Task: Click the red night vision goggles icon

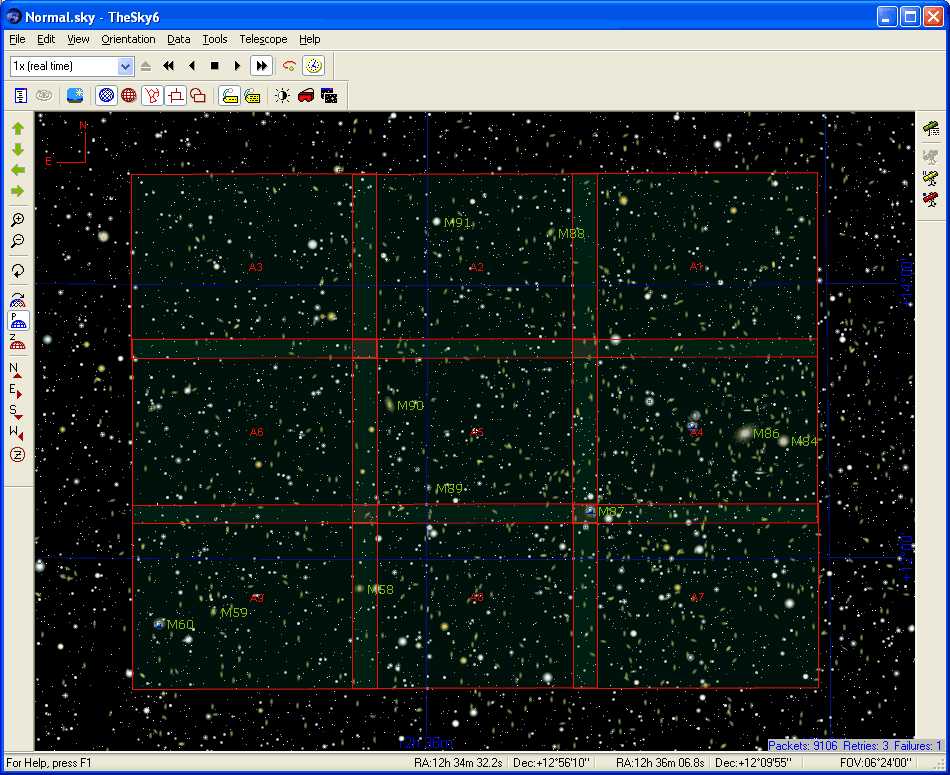Action: 306,96
